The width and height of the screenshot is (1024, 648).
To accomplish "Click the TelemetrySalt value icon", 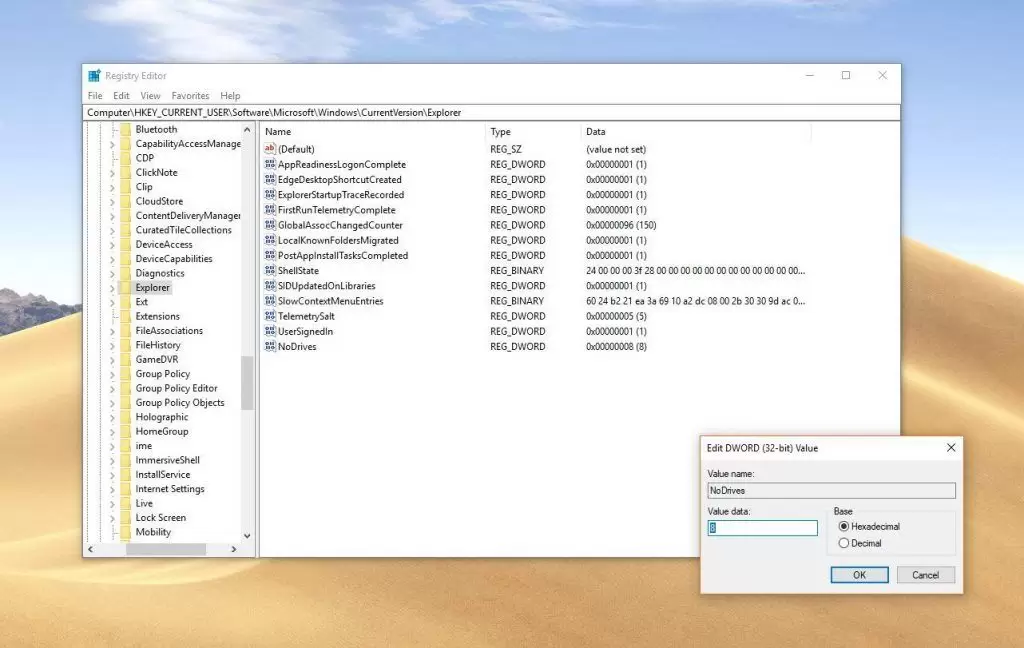I will pyautogui.click(x=270, y=316).
